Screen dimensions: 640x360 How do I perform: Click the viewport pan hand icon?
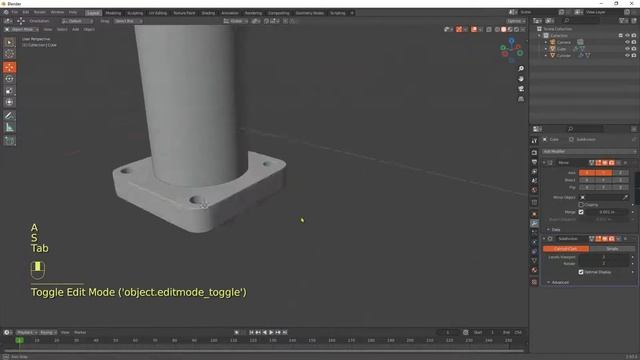click(x=521, y=79)
